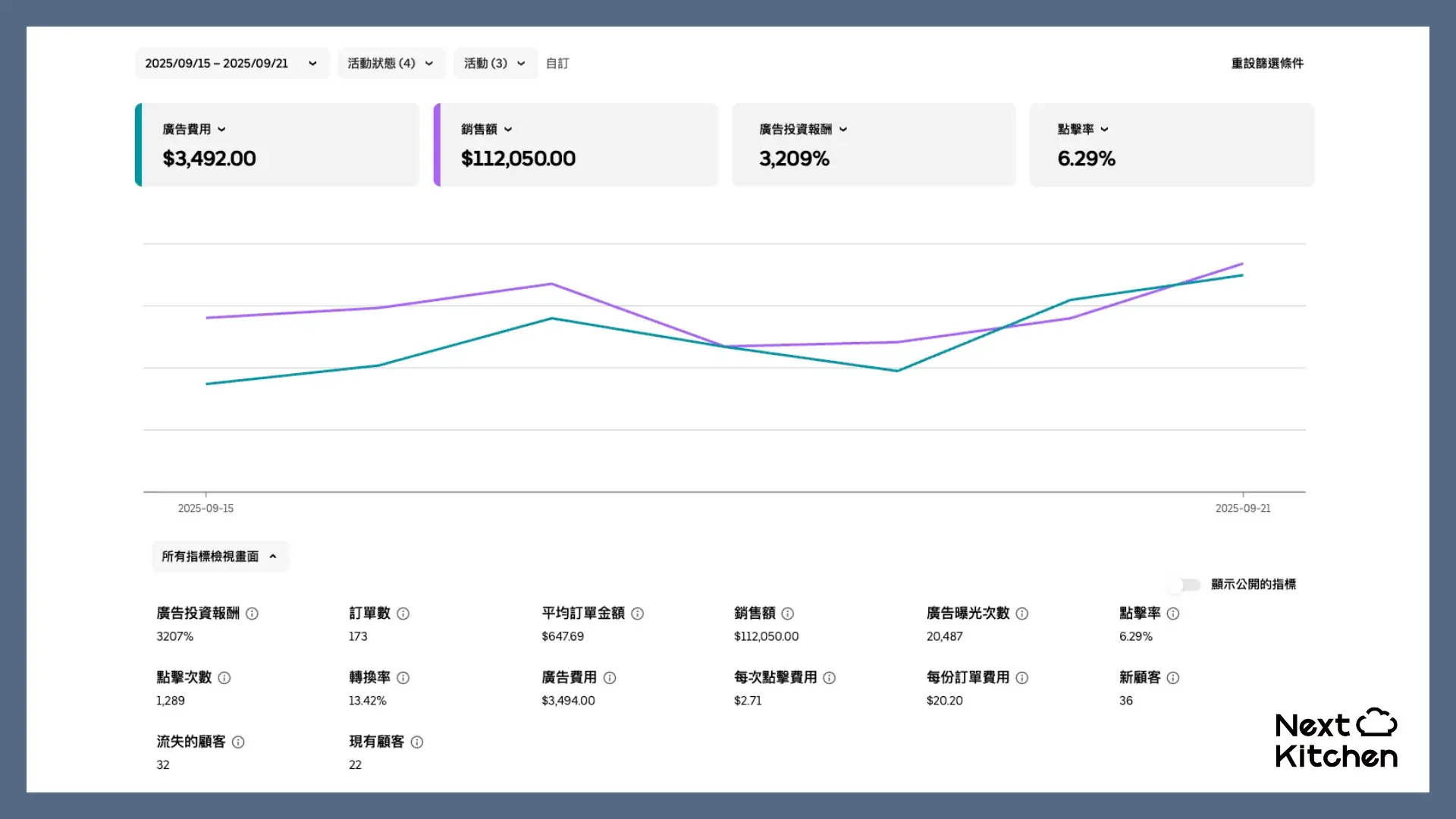
Task: Open the 轉換率 info icon
Action: click(x=403, y=678)
